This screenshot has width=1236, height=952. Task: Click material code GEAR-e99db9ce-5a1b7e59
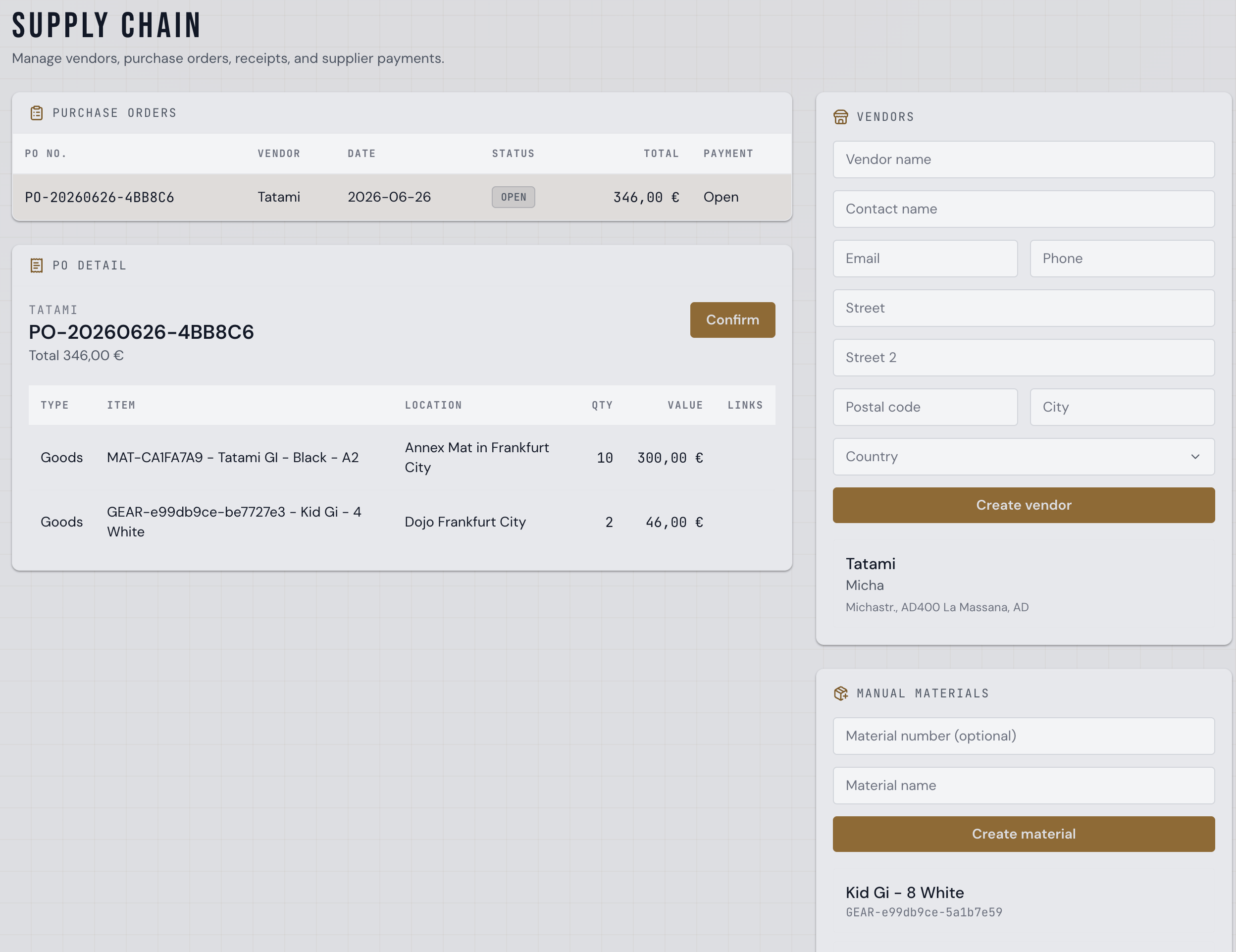pos(924,912)
